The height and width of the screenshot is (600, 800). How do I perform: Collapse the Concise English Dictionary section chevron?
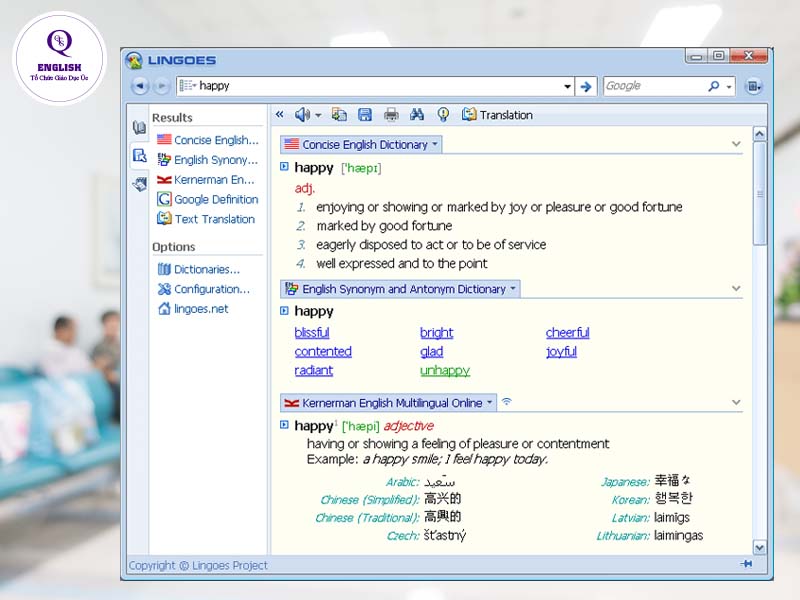click(736, 144)
